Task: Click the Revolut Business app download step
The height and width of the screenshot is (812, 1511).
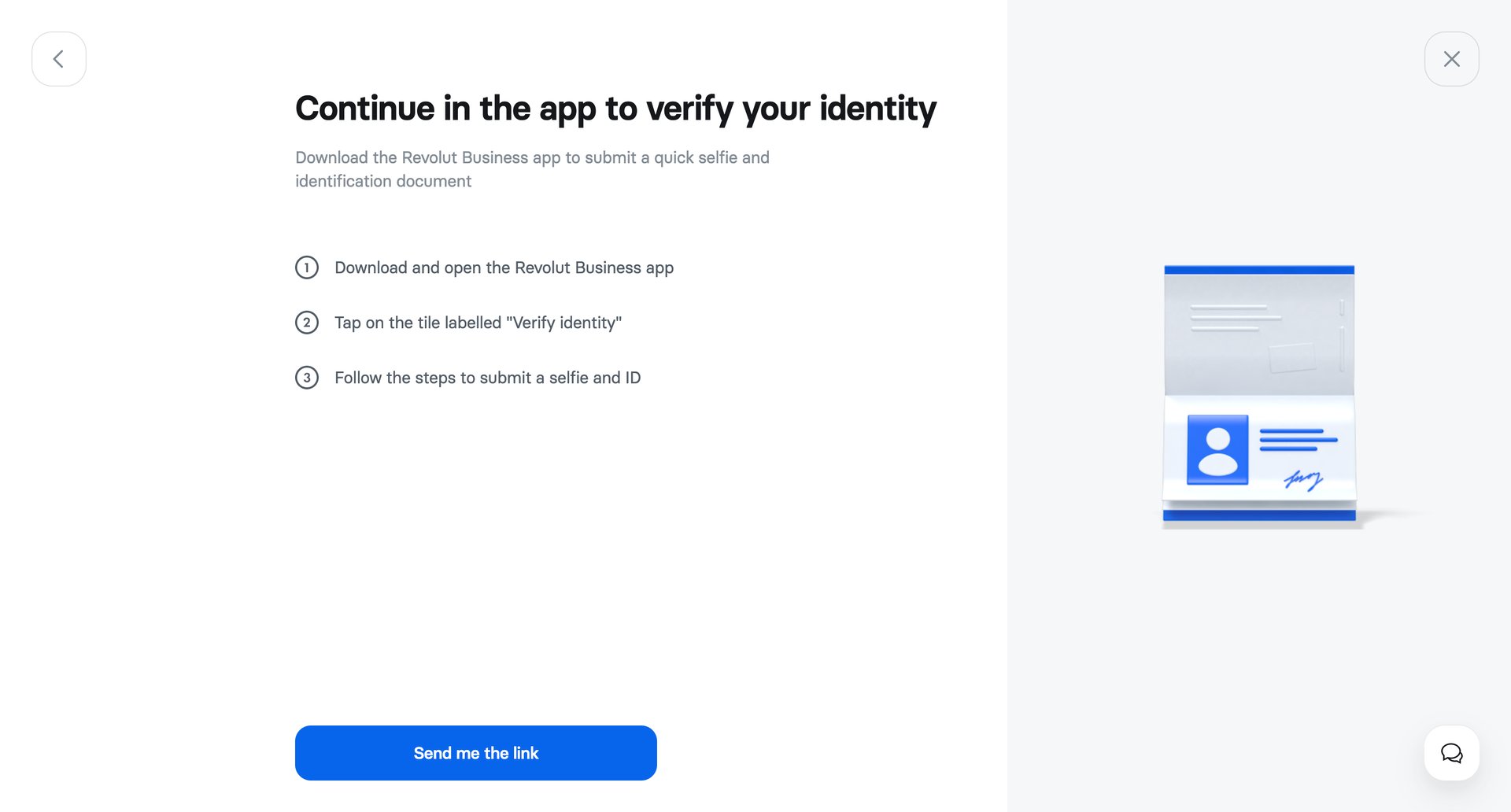Action: click(x=504, y=268)
